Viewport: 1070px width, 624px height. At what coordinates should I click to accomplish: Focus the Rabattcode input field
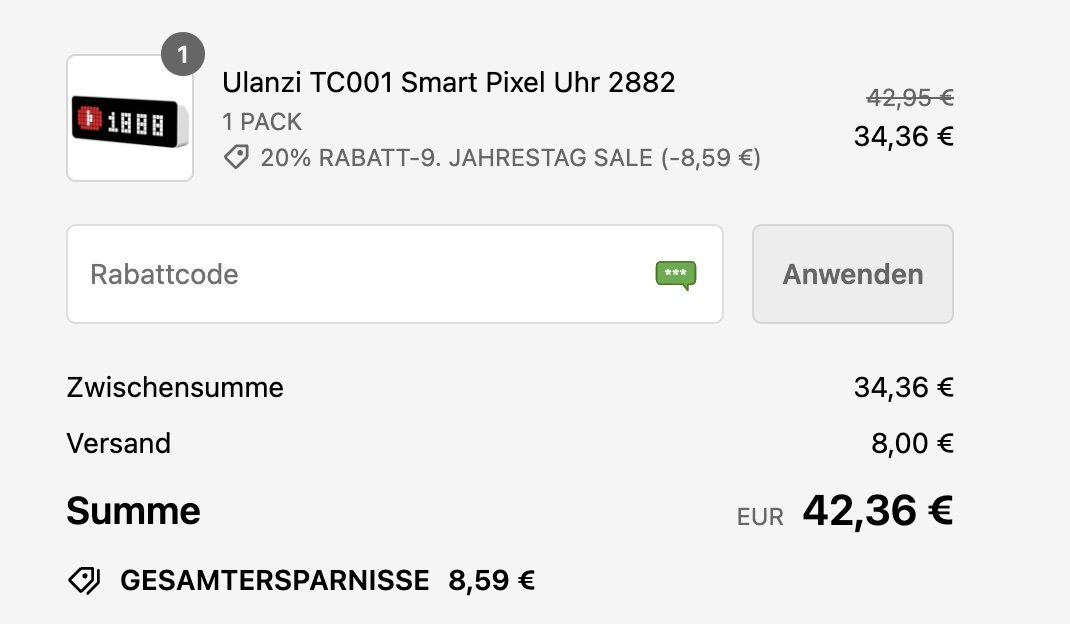[360, 274]
